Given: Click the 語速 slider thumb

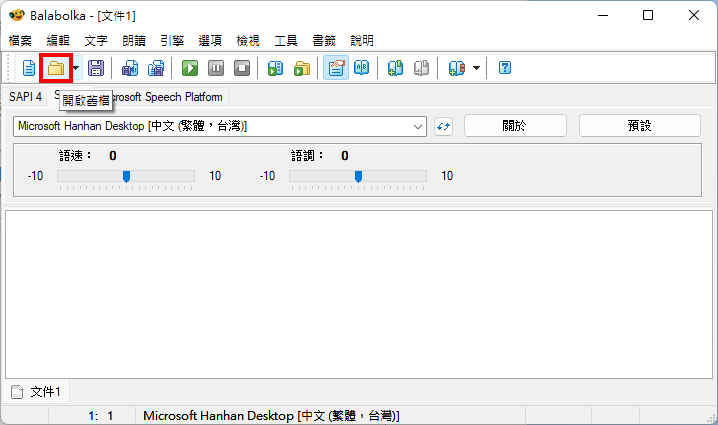Looking at the screenshot, I should click(x=126, y=176).
